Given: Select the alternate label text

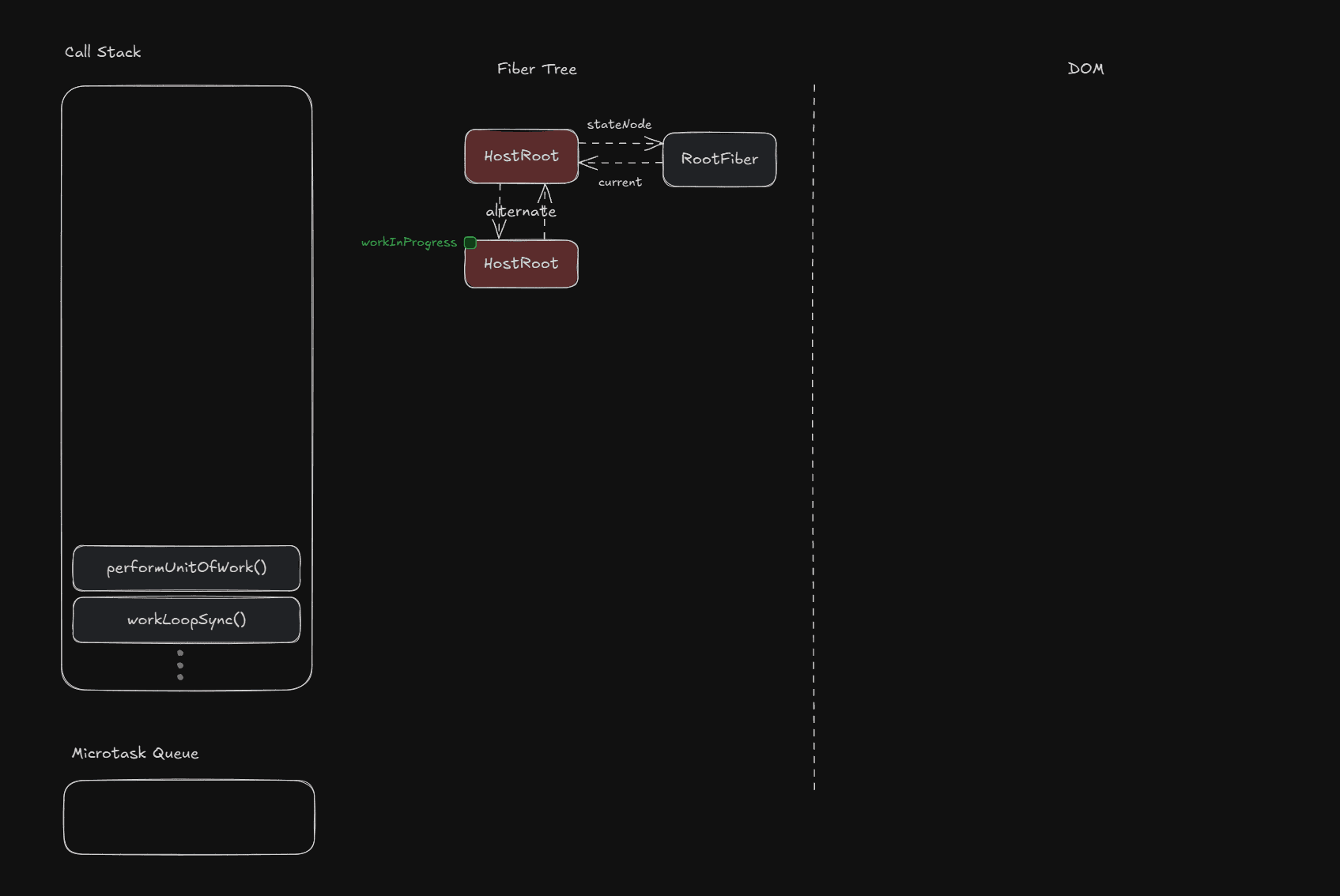Looking at the screenshot, I should [x=521, y=212].
